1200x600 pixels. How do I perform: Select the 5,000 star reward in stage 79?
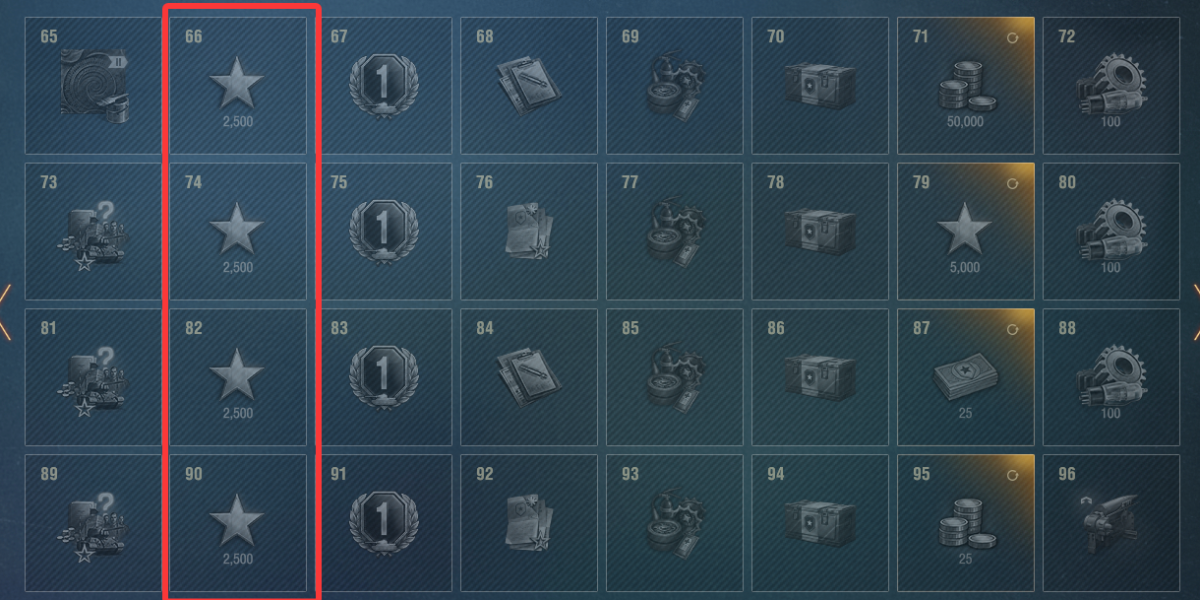(x=965, y=231)
